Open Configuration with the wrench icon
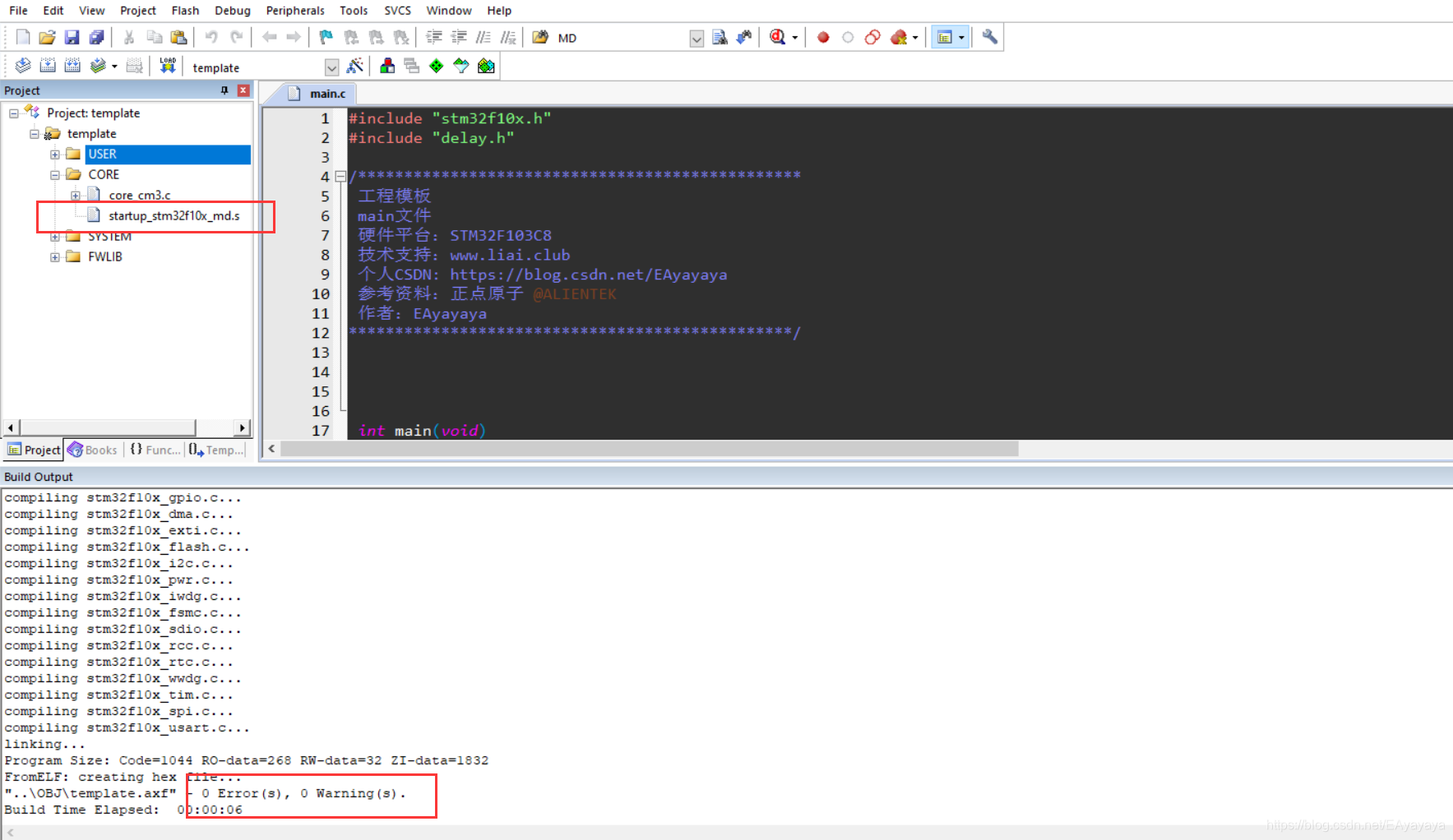 989,37
